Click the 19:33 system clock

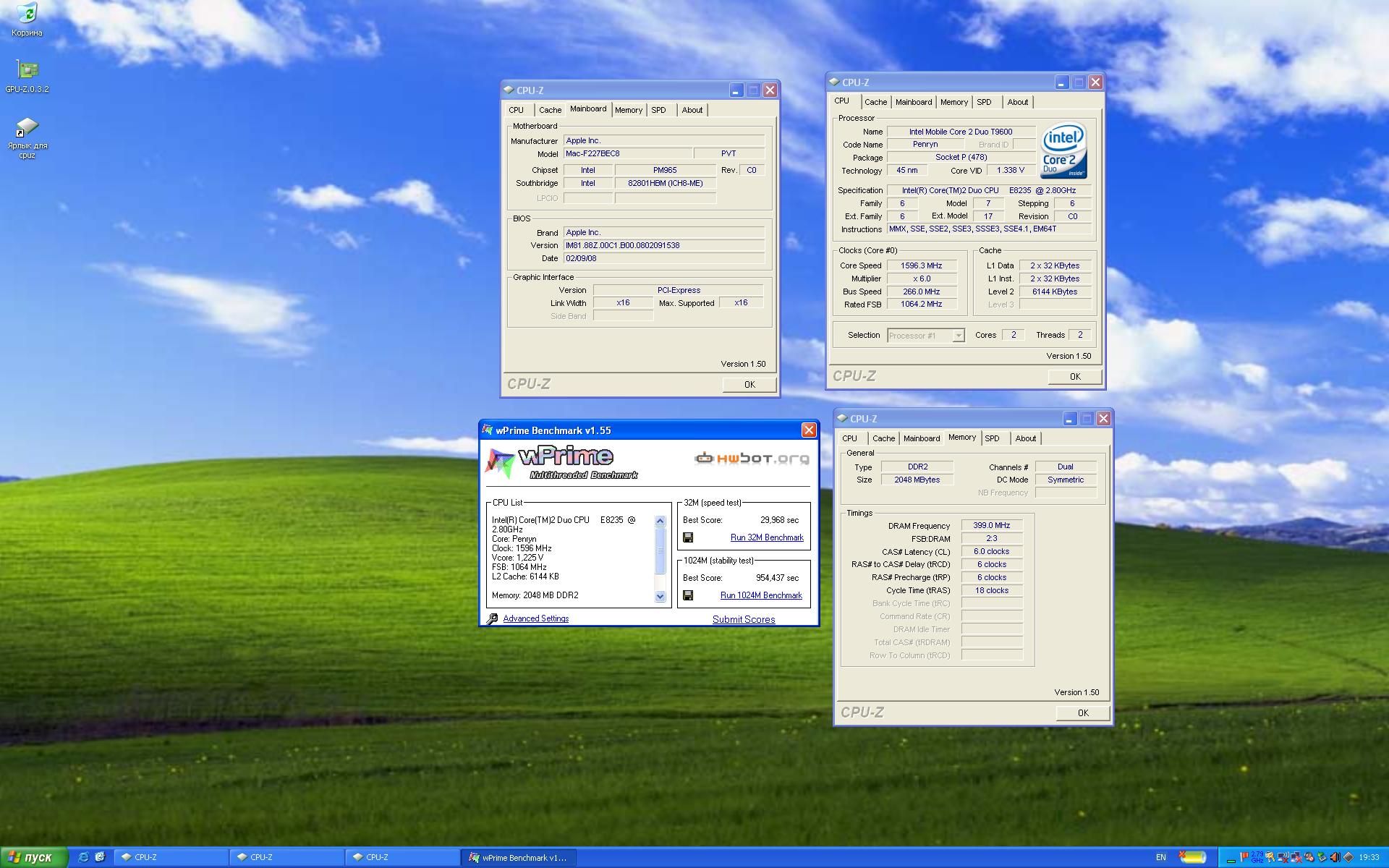point(1369,857)
